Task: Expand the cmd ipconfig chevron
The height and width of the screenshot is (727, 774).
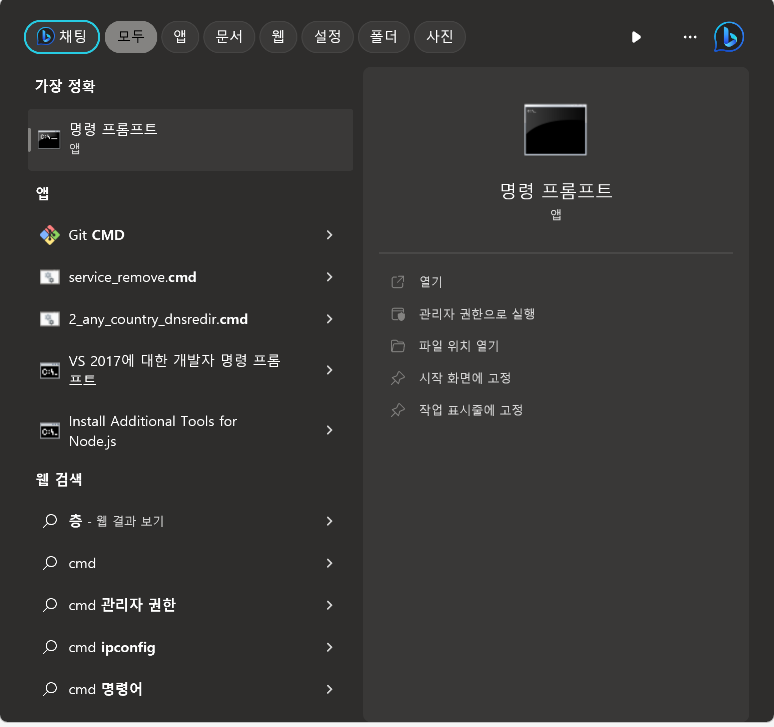Action: tap(329, 647)
